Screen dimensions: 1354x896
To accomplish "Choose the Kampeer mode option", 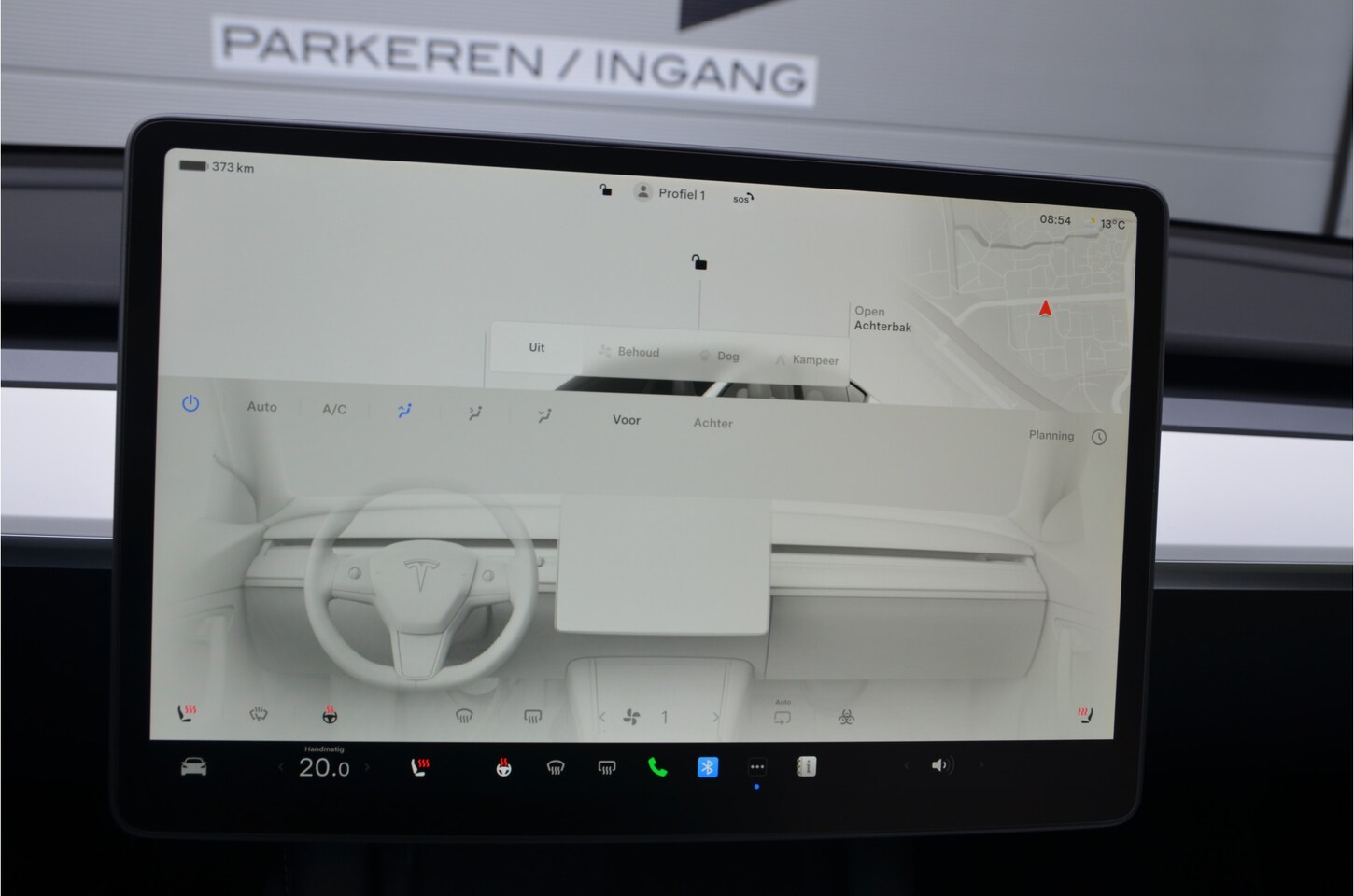I will click(807, 360).
